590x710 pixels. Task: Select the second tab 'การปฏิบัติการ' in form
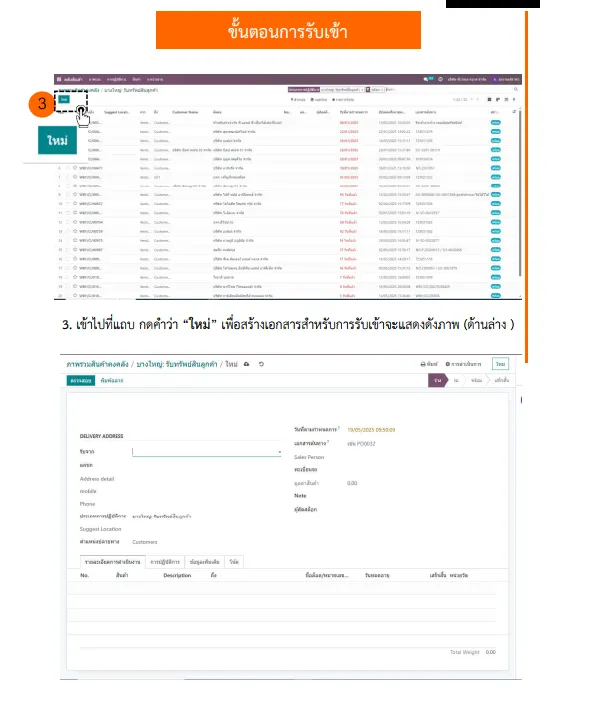(165, 562)
